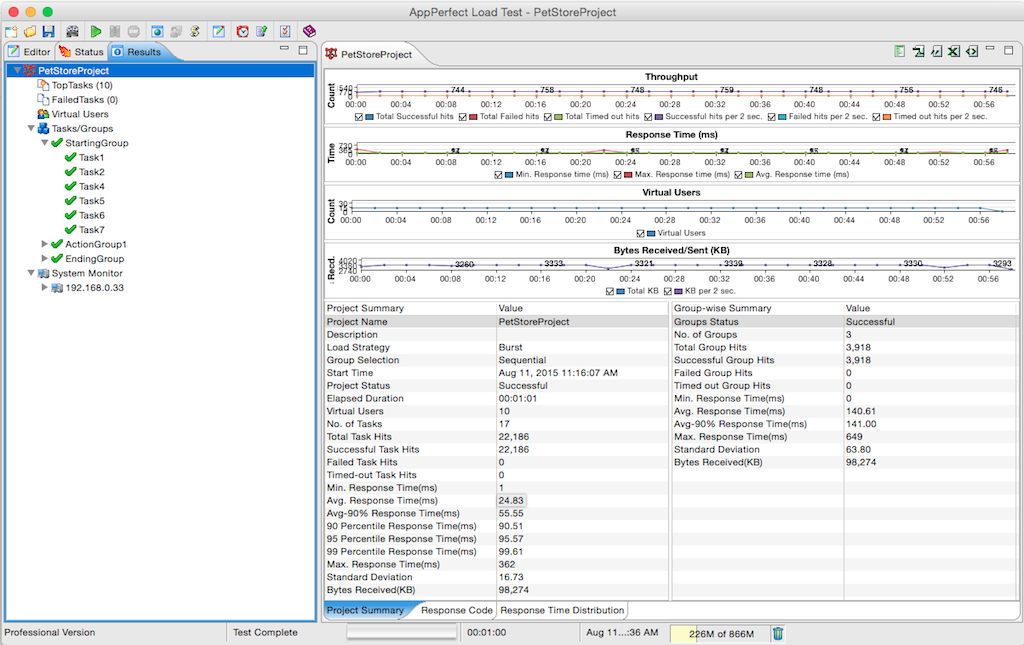Viewport: 1024px width, 645px height.
Task: Toggle Successful hits per 2 sec. checkbox
Action: [648, 117]
